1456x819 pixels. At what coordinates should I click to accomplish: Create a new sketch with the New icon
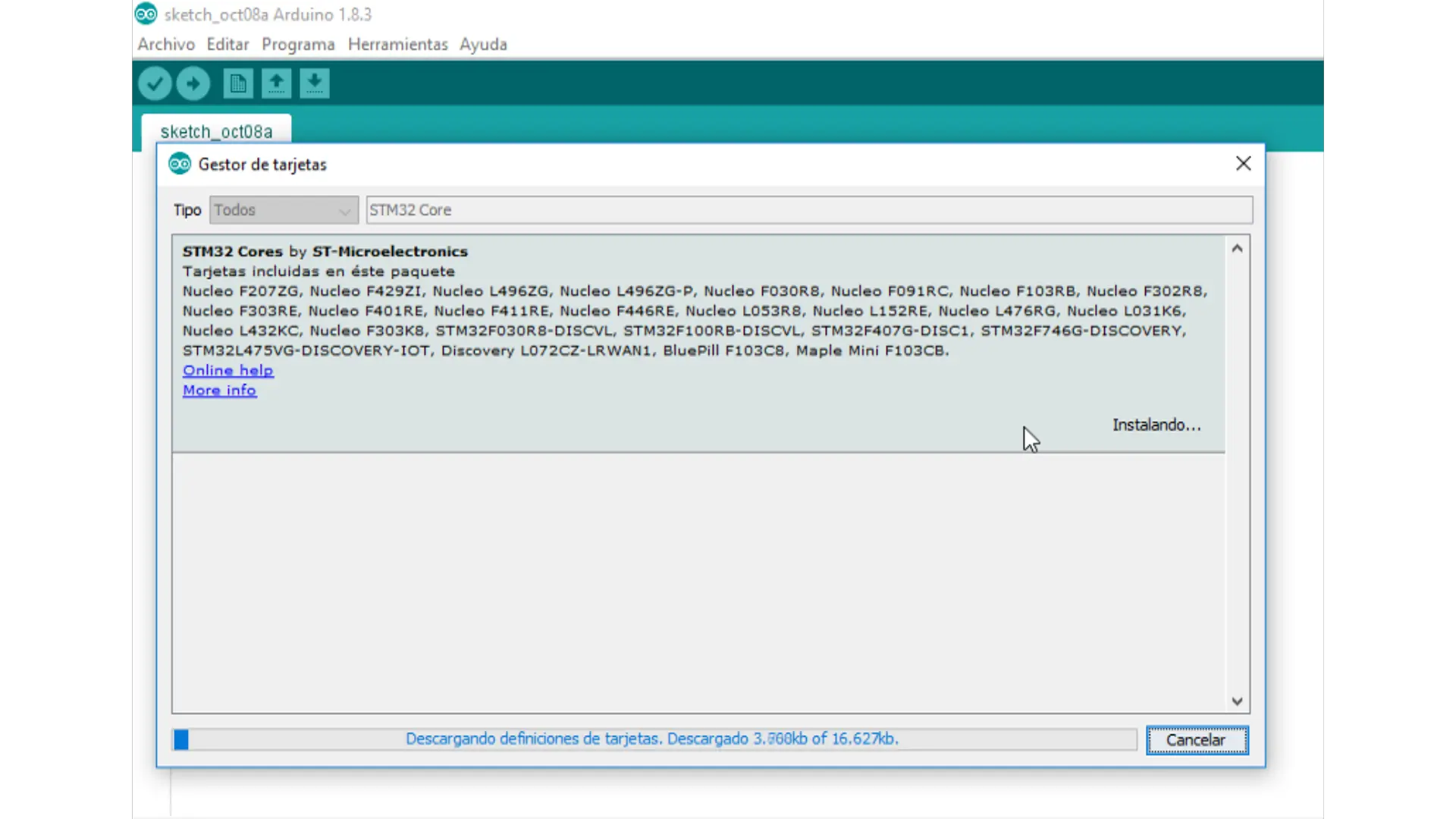coord(238,83)
